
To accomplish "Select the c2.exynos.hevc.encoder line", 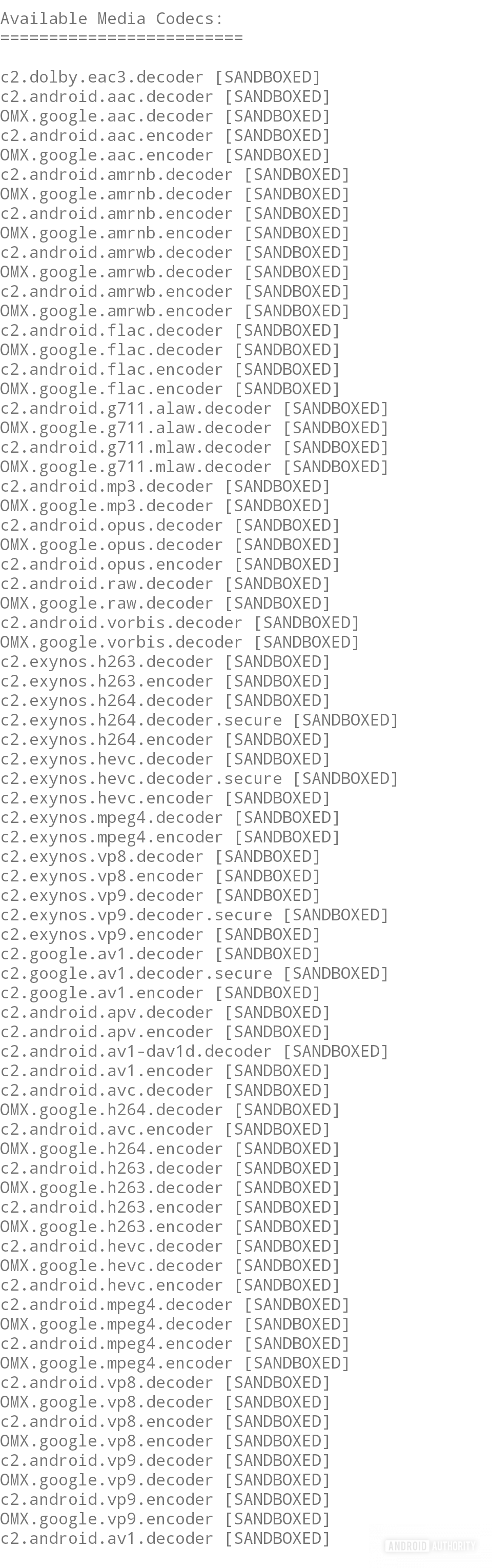I will 165,798.
